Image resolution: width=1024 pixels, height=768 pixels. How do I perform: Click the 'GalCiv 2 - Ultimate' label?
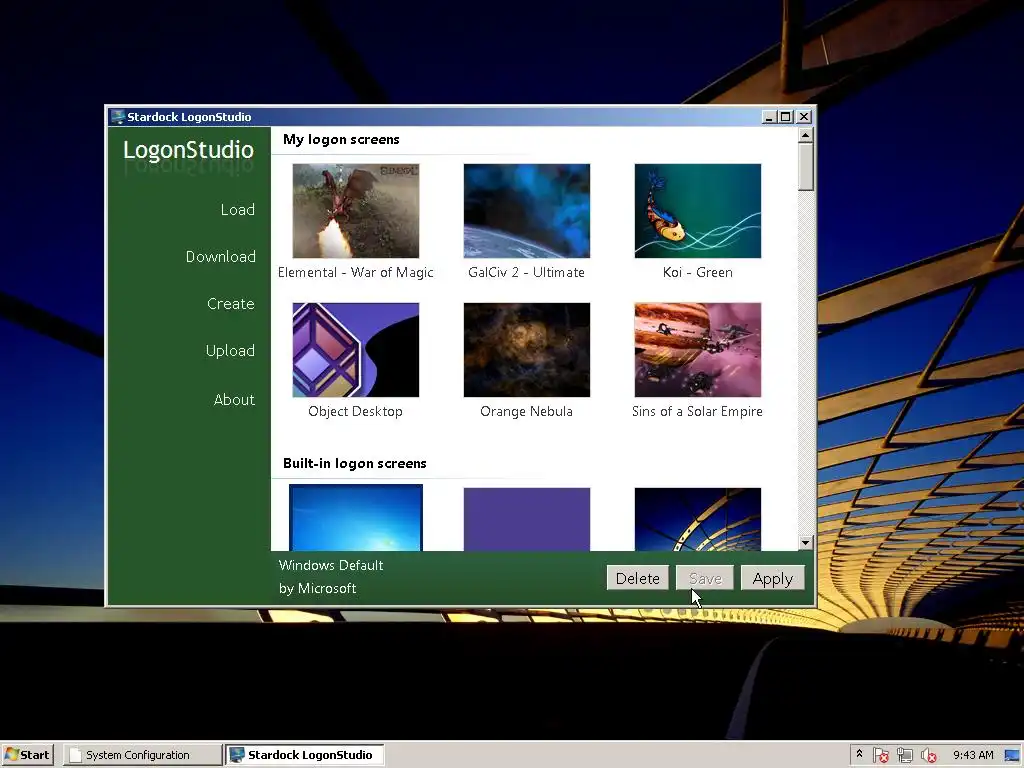tap(526, 272)
